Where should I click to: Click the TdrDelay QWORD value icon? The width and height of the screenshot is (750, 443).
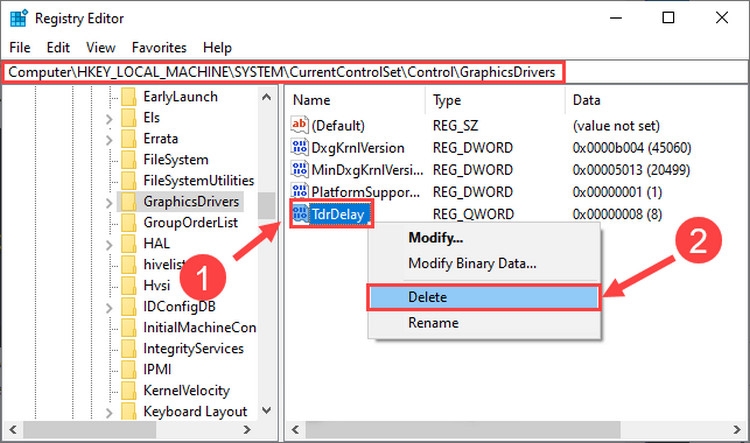[300, 214]
